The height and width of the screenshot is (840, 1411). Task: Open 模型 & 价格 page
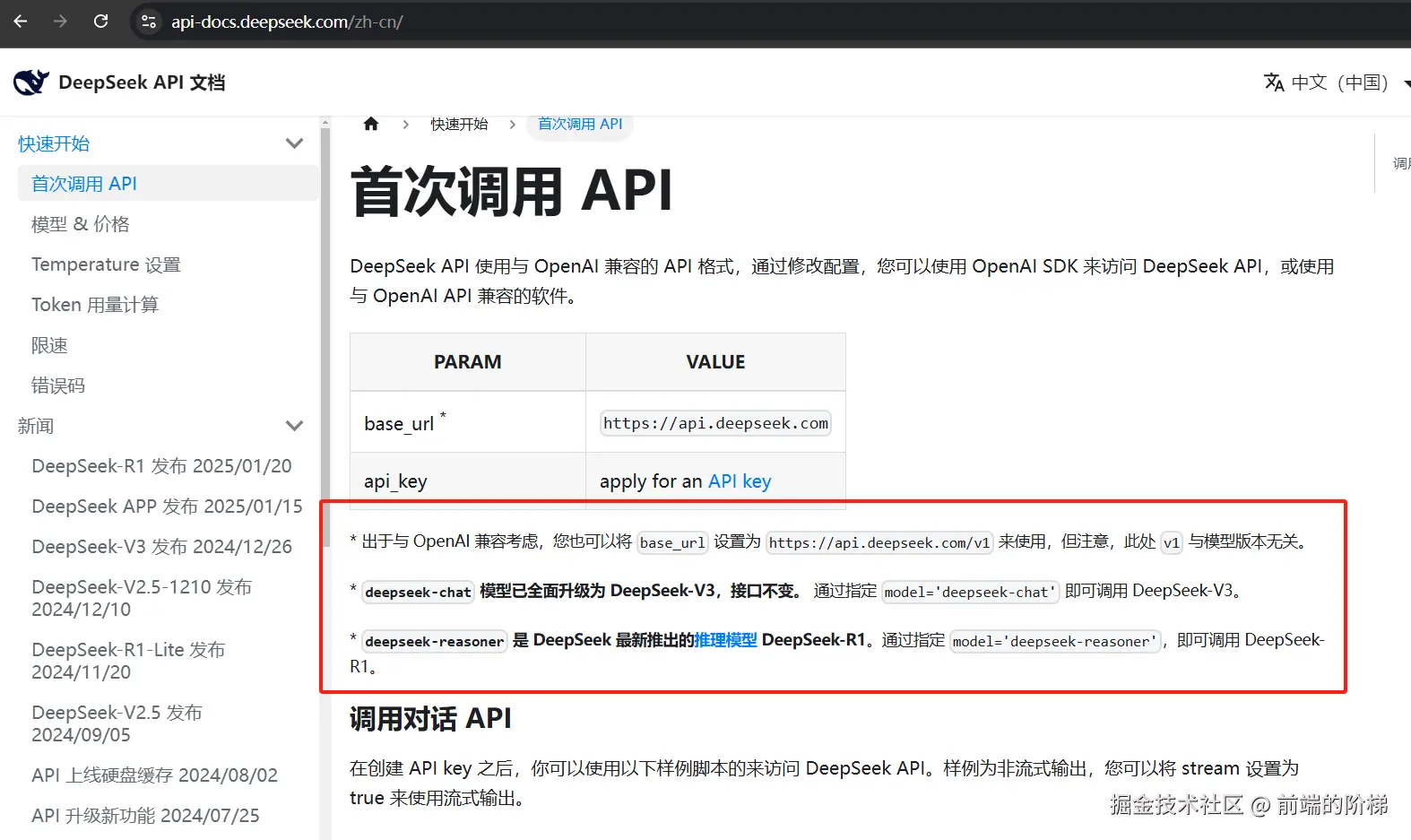tap(81, 224)
